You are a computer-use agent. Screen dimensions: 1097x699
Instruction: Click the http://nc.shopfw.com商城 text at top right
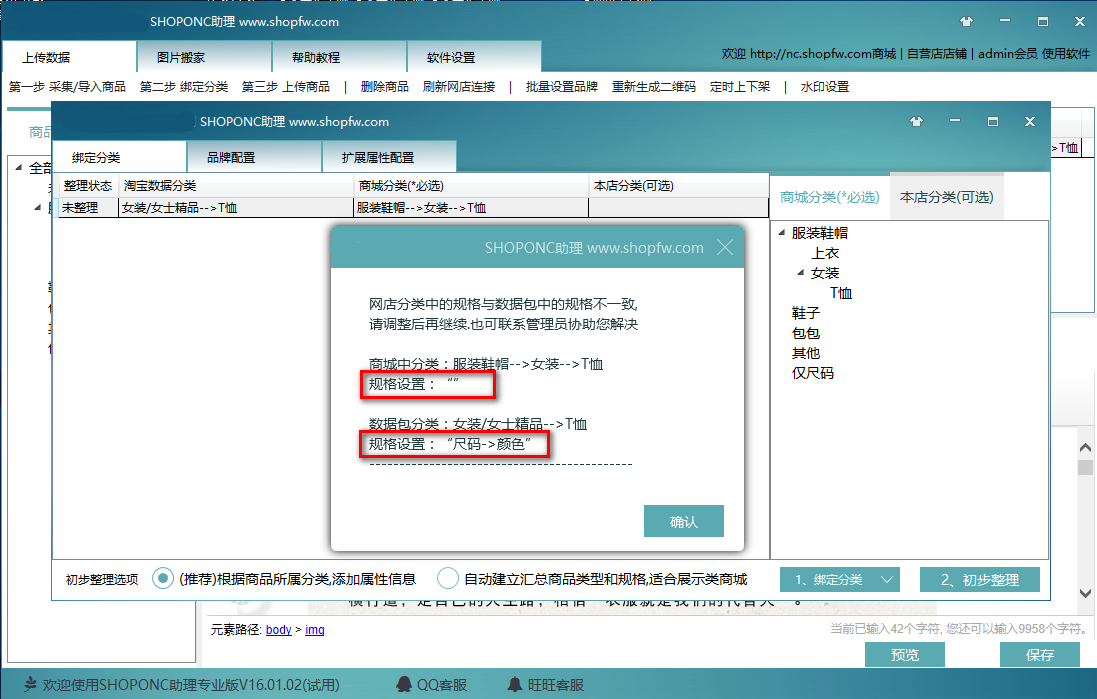coord(823,54)
